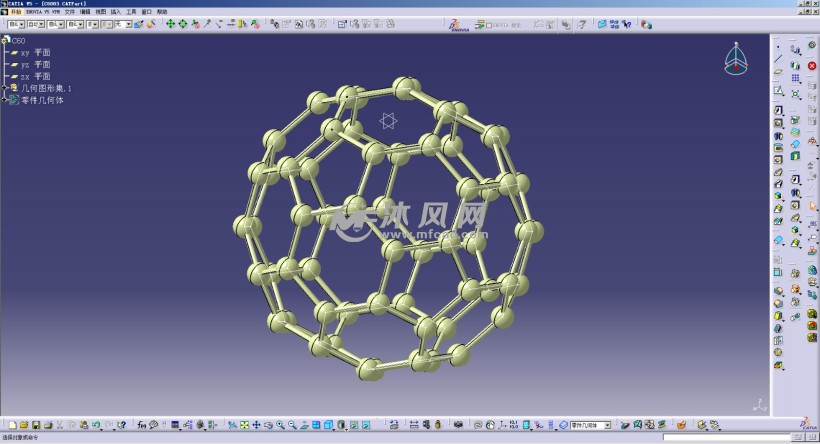
Task: Click the Multi-view (four panes) icon
Action: 316,425
